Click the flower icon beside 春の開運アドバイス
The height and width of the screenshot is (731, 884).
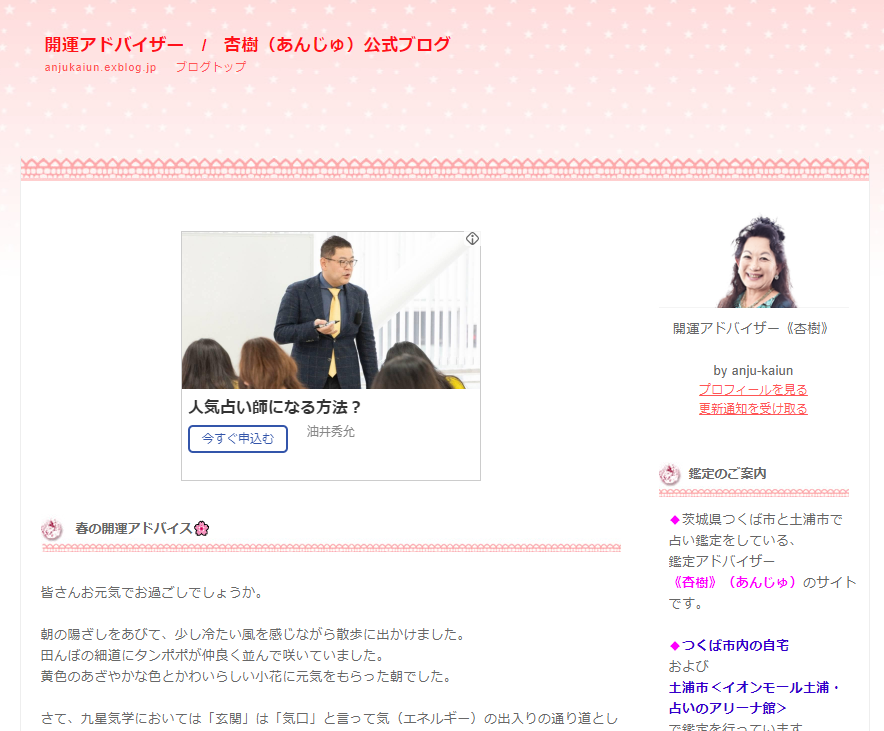tap(51, 529)
